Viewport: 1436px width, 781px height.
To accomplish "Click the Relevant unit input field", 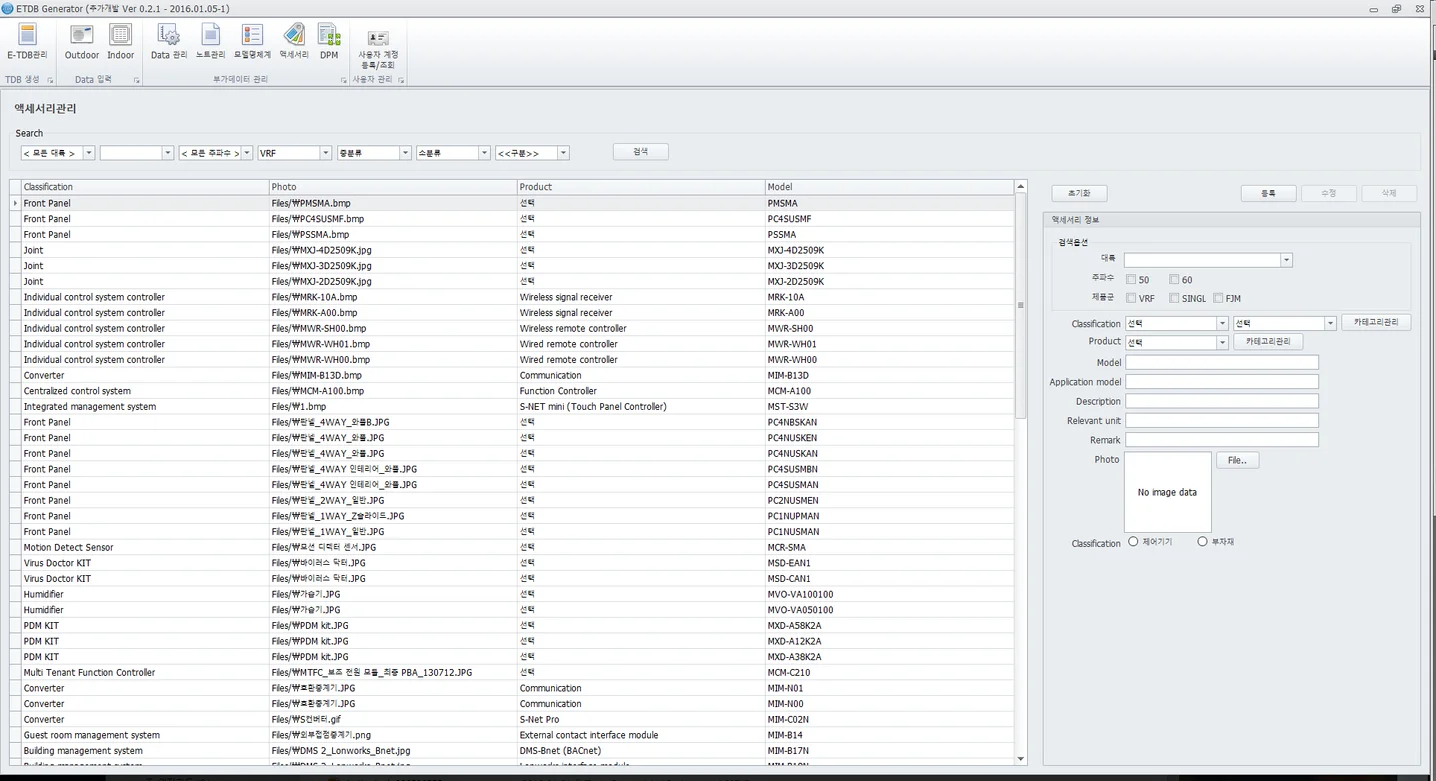I will (1222, 420).
